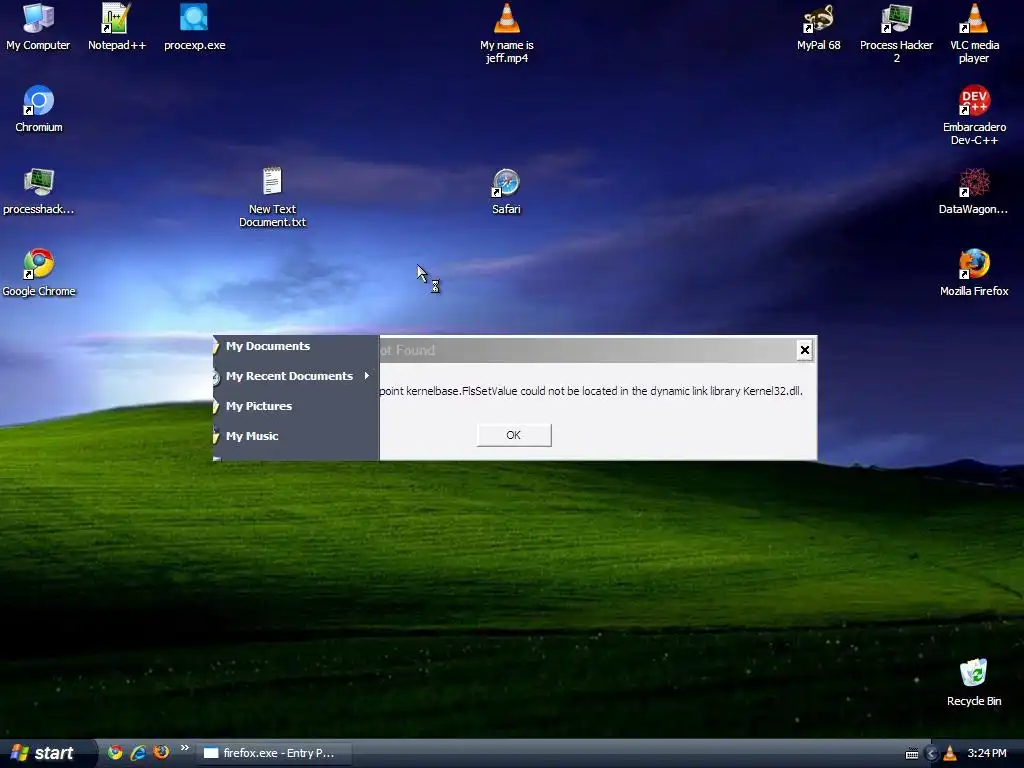This screenshot has height=768, width=1024.
Task: Select the Process Hacker 2 shortcut
Action: 896,33
